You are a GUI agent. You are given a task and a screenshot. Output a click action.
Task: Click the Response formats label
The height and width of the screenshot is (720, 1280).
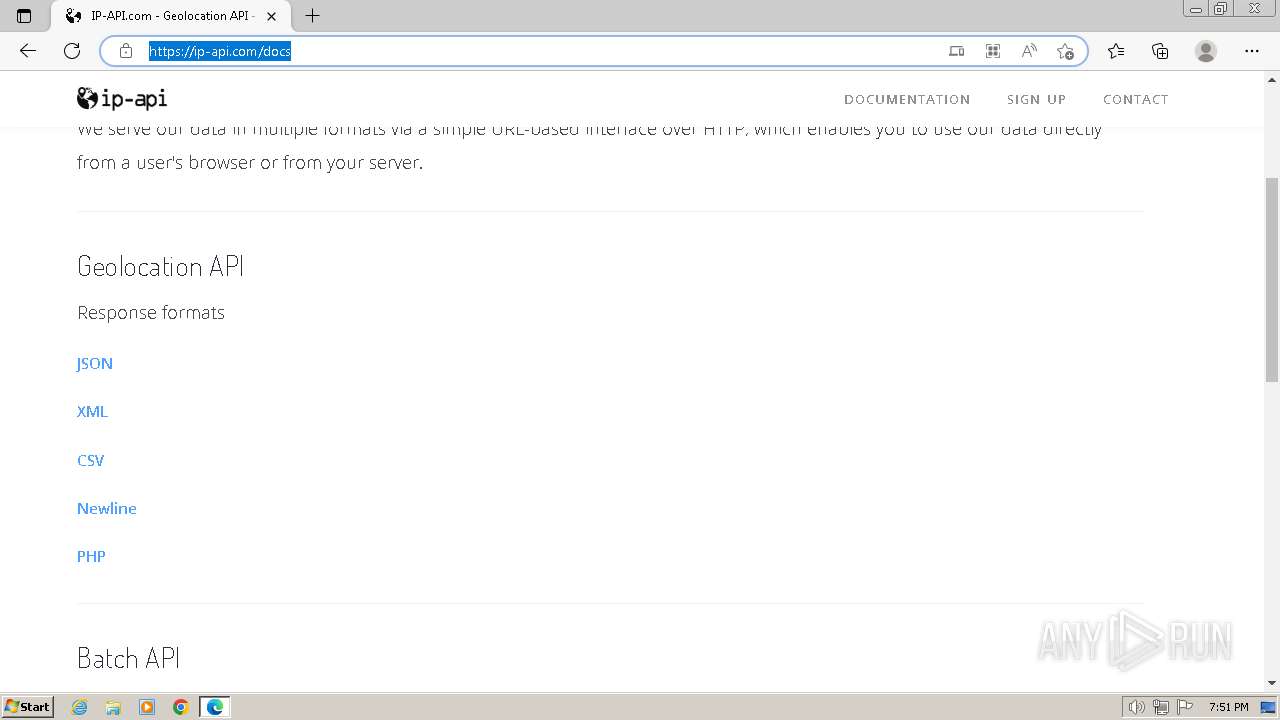click(x=151, y=313)
